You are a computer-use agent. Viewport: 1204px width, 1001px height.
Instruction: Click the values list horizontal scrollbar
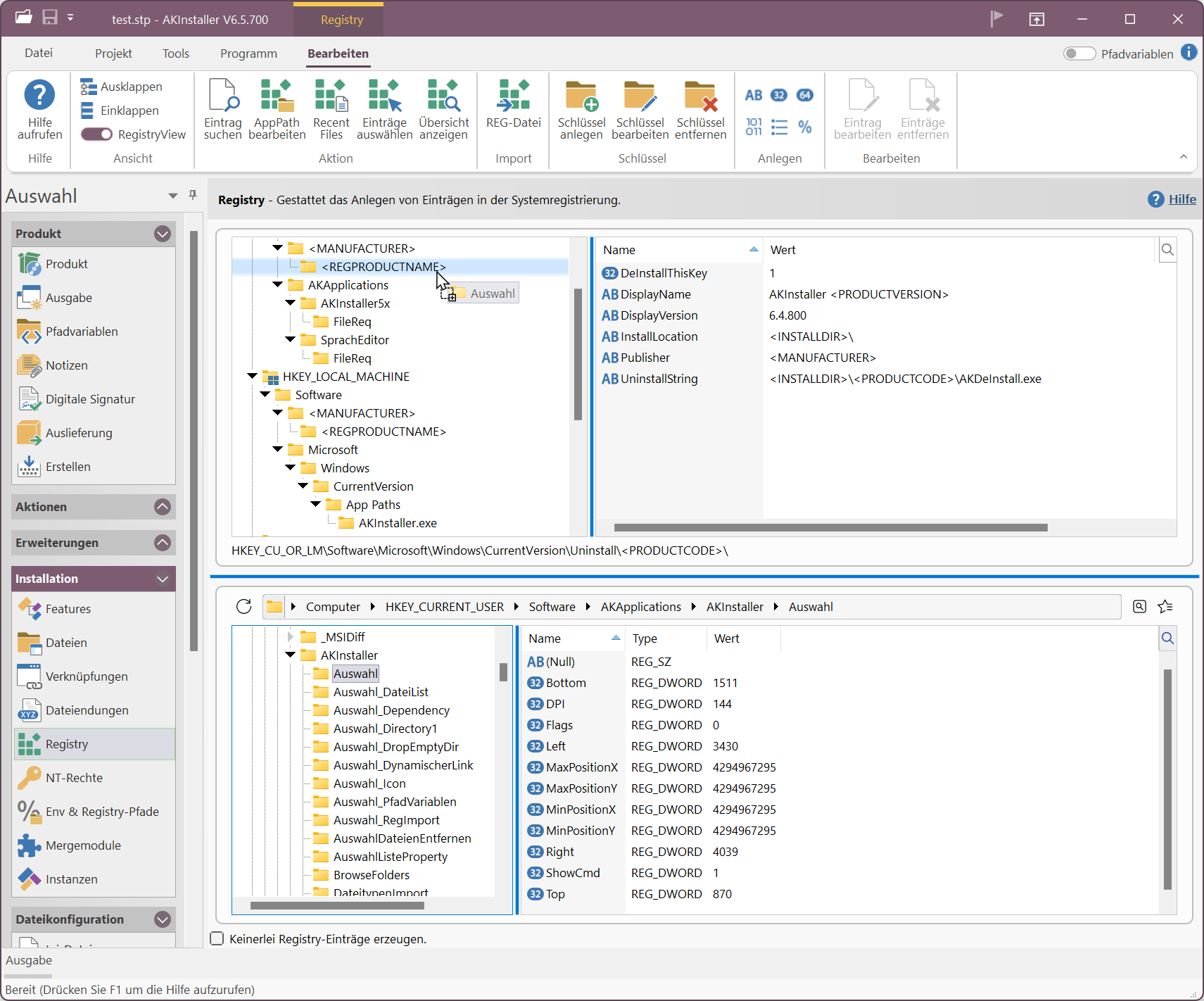click(830, 527)
